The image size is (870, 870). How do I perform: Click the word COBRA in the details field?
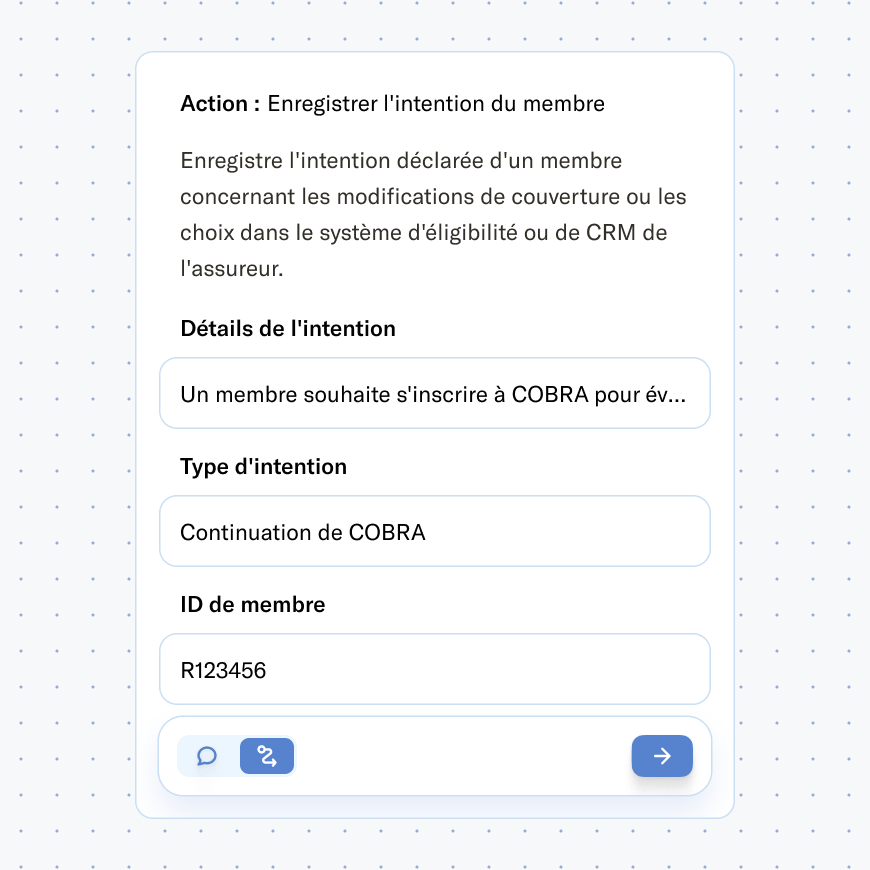point(549,394)
